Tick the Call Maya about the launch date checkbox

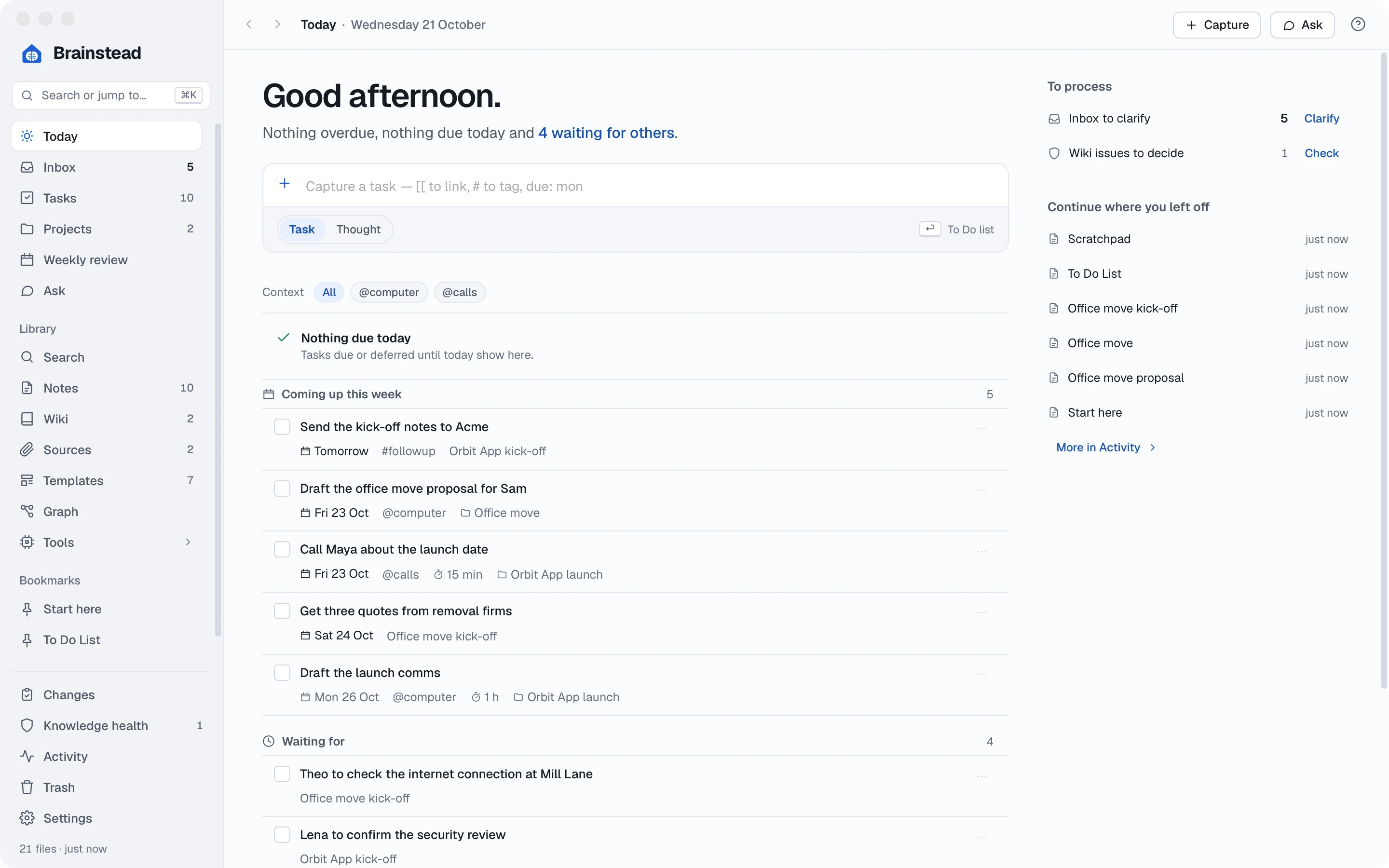point(282,549)
